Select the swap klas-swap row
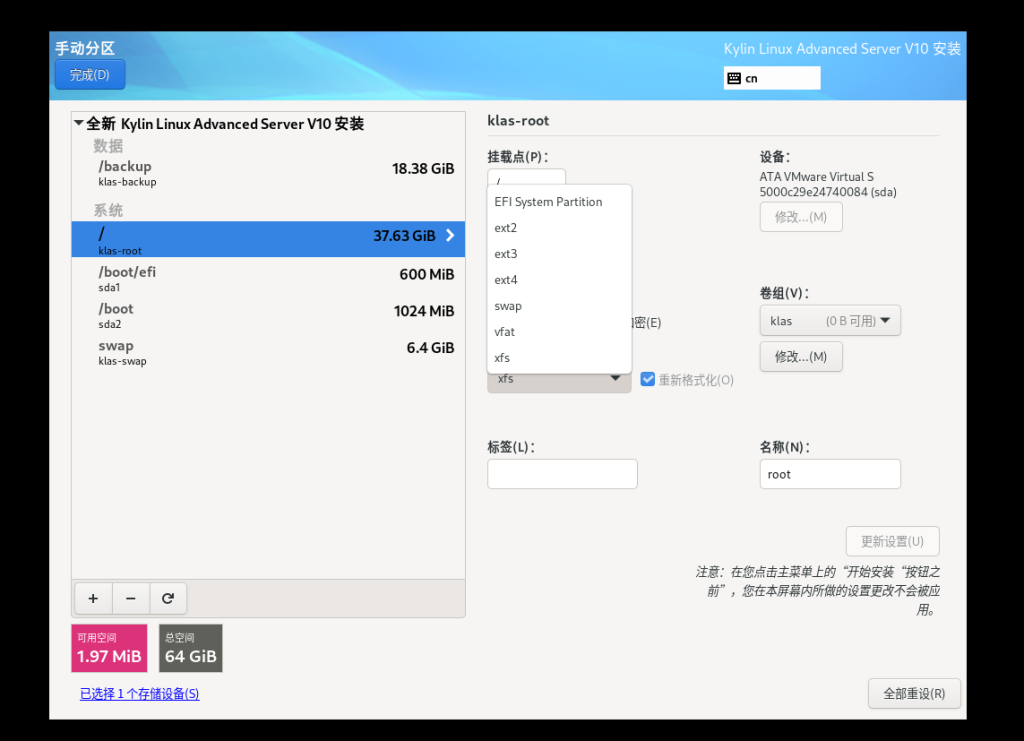This screenshot has height=741, width=1024. point(268,352)
